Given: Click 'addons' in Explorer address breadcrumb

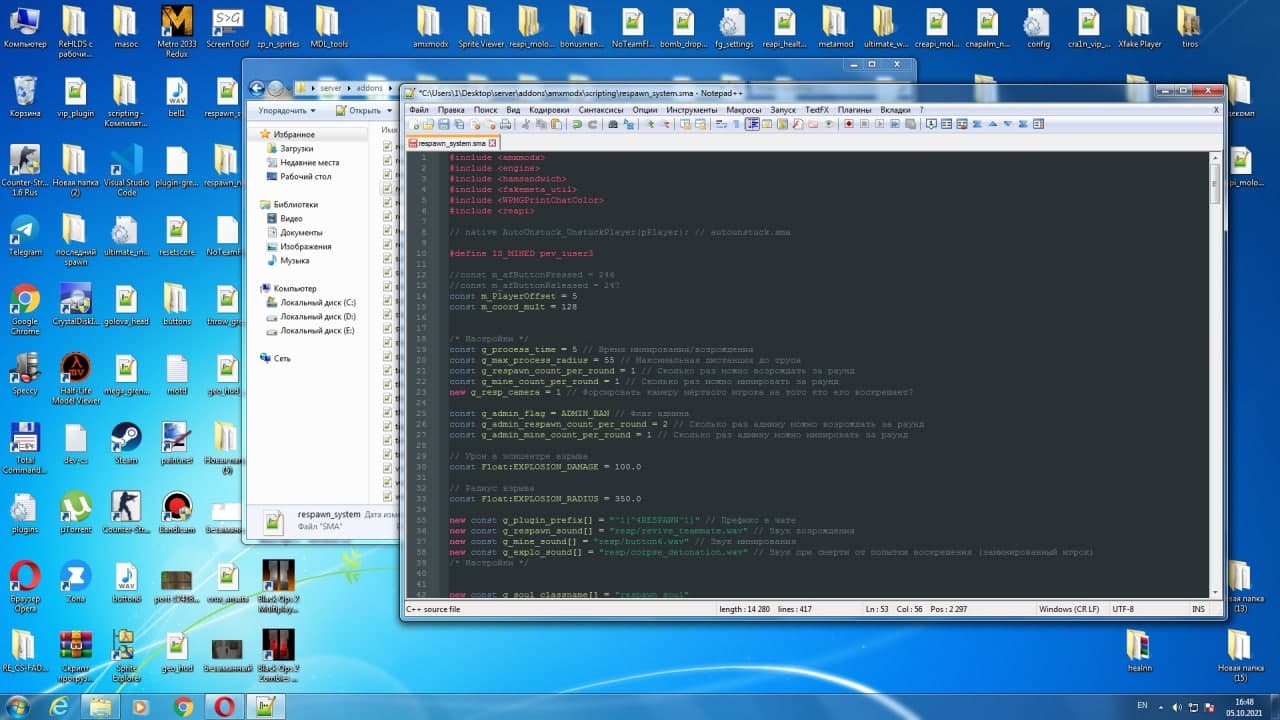Looking at the screenshot, I should click(369, 88).
